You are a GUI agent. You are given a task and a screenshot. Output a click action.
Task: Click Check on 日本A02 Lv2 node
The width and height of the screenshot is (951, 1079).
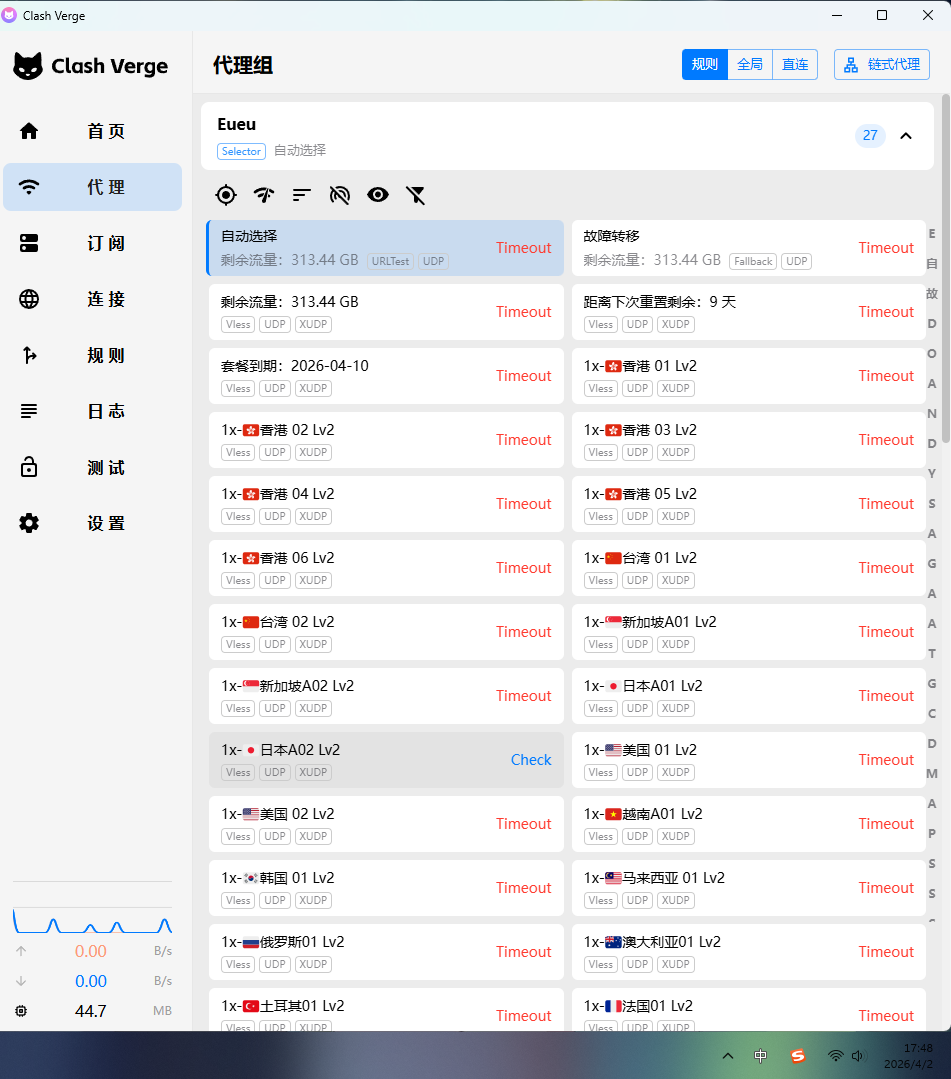coord(531,760)
